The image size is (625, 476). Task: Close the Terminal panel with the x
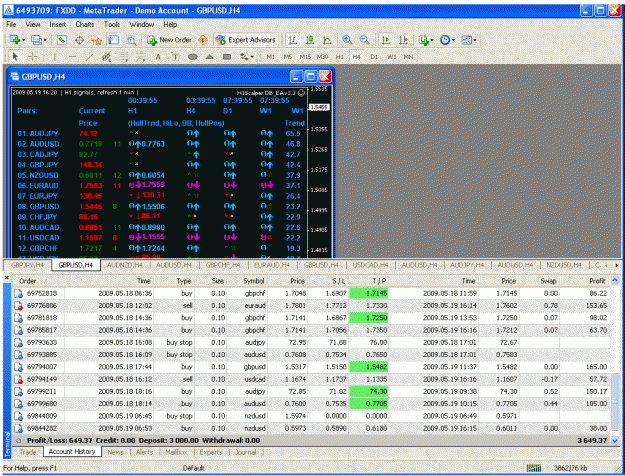pos(7,277)
